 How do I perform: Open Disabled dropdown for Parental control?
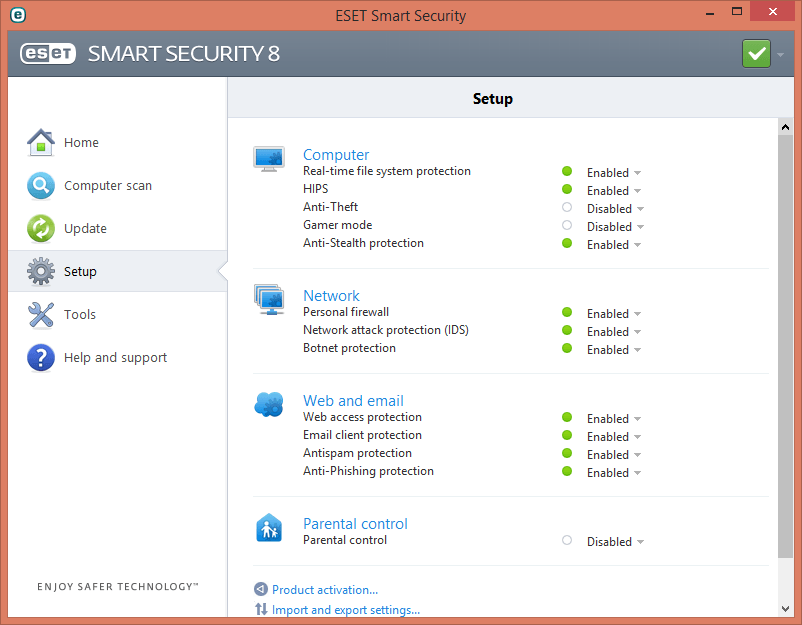click(x=615, y=542)
